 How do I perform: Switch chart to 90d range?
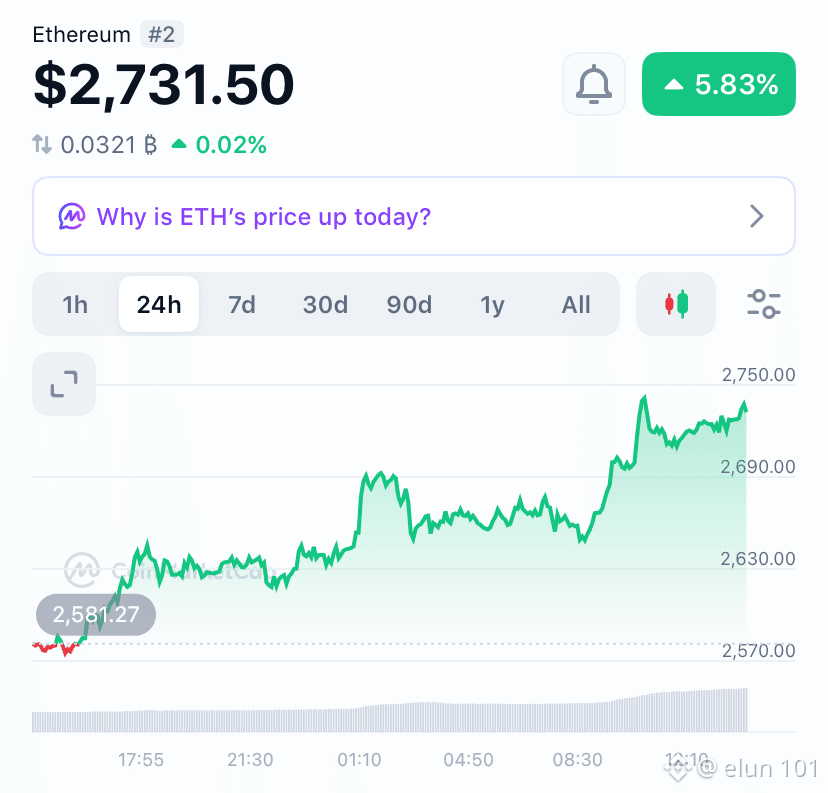[409, 305]
